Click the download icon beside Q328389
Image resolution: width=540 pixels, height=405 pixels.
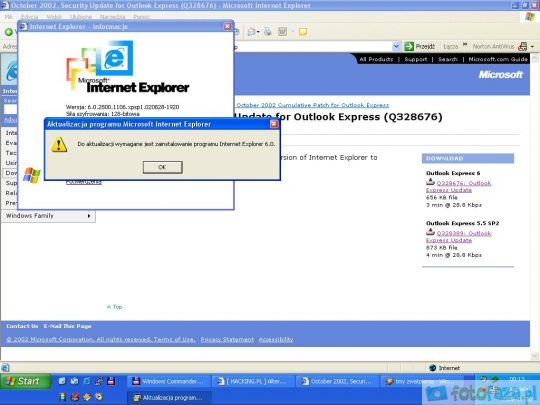(430, 232)
